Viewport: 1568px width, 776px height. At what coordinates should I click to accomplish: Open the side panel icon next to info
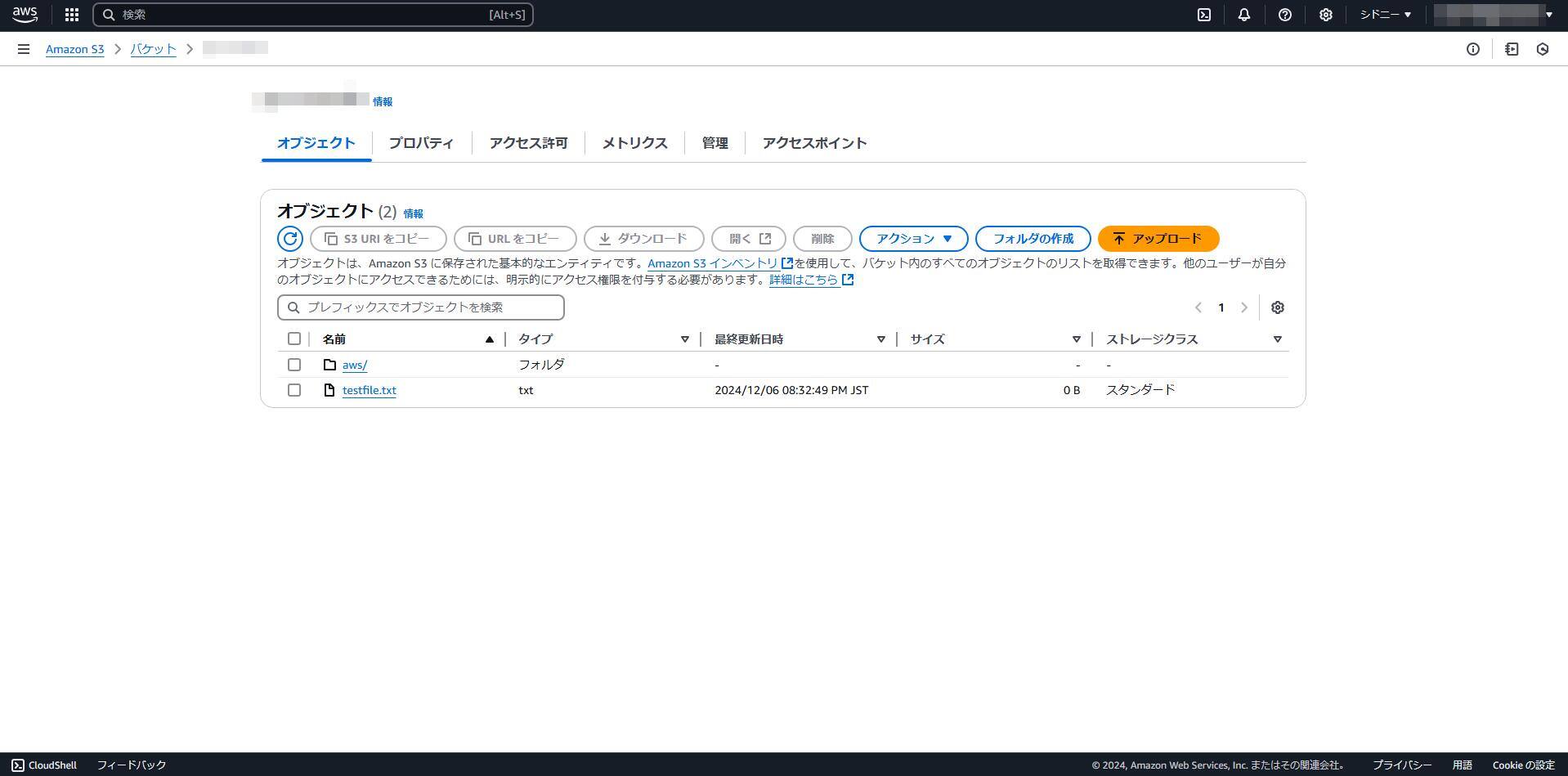point(1512,49)
